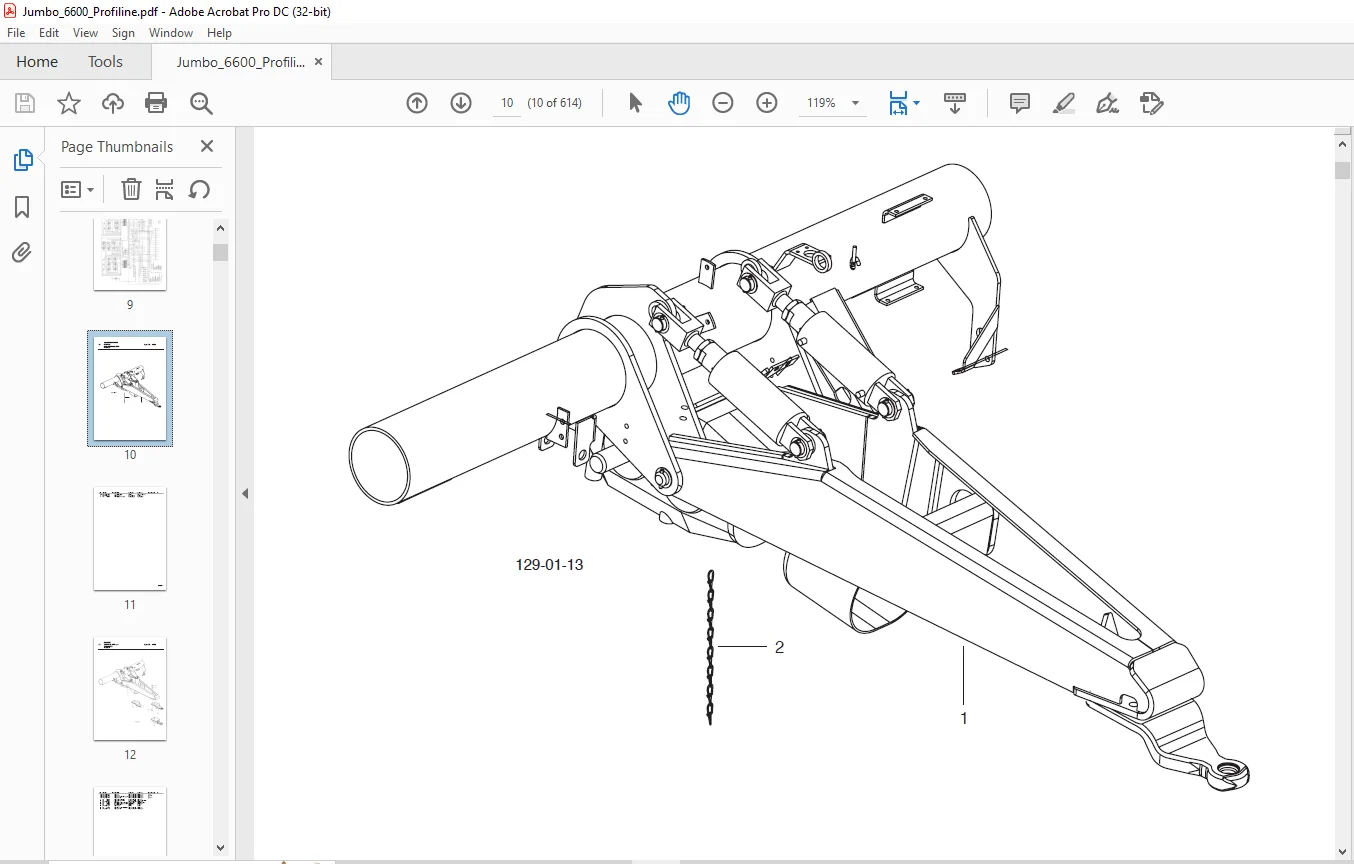
Task: Click the Save file icon
Action: point(24,103)
